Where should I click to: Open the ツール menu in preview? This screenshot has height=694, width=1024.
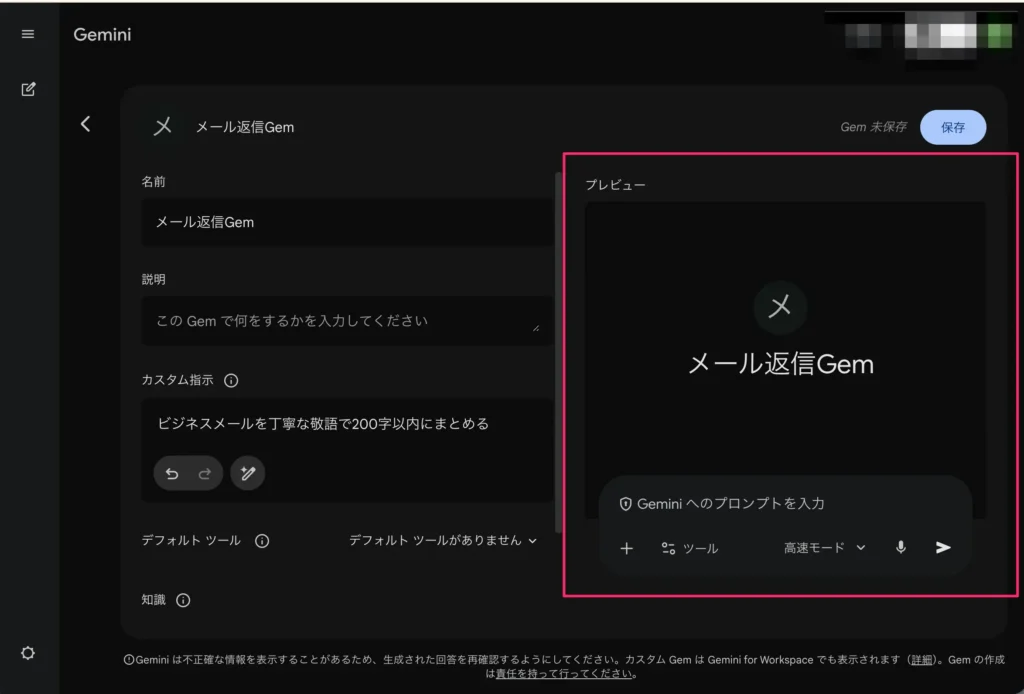point(690,548)
